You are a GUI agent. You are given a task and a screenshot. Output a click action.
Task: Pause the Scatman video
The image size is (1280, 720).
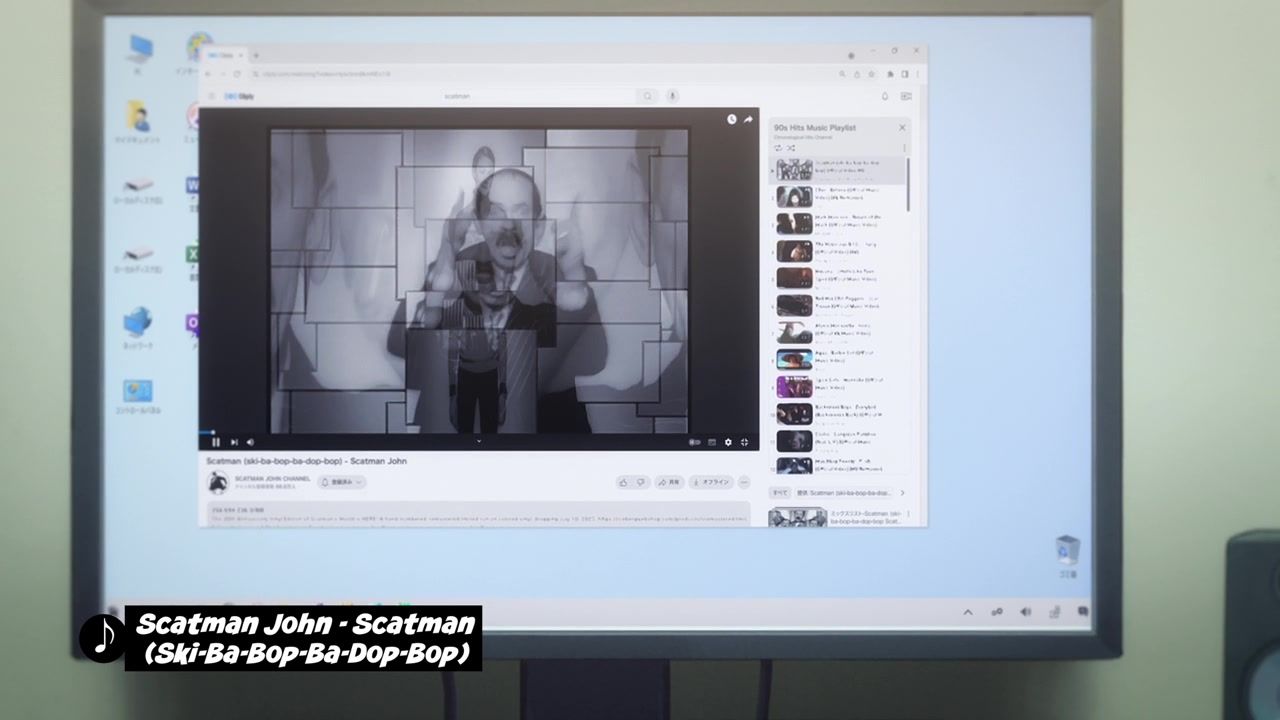coord(216,442)
